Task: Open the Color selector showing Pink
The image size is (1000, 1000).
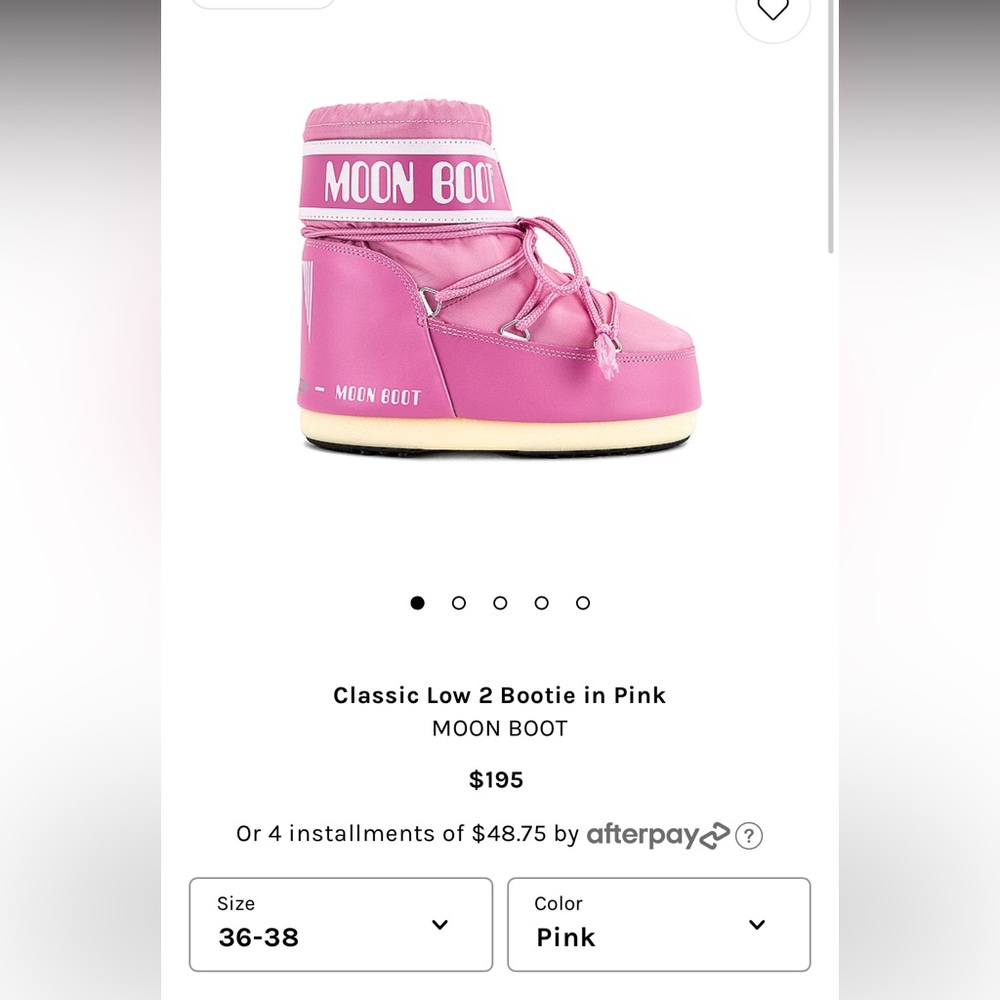Action: click(x=659, y=924)
